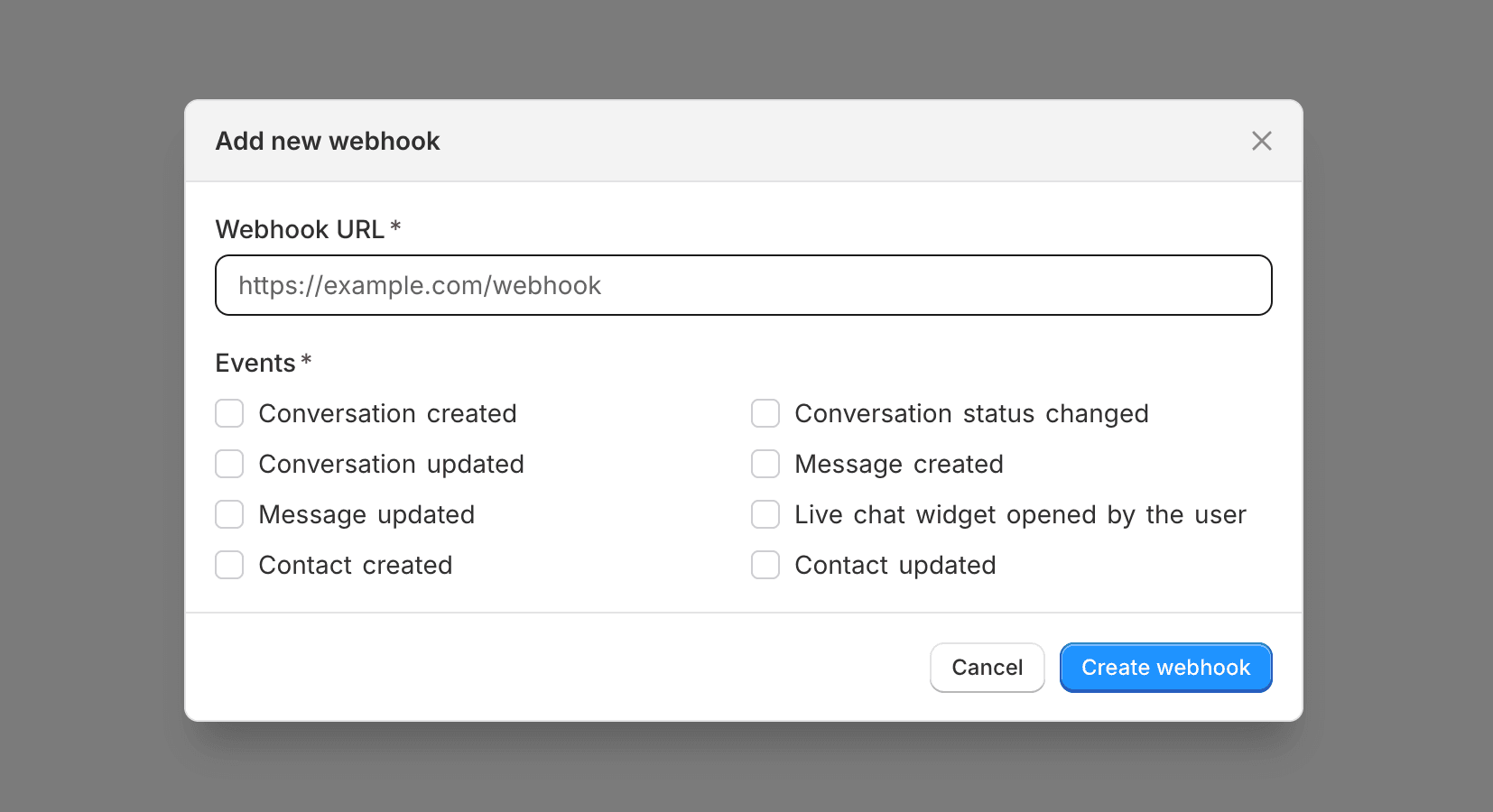This screenshot has height=812, width=1493.
Task: Click the 'Live chat widget opened by the user' text
Action: 1020,514
